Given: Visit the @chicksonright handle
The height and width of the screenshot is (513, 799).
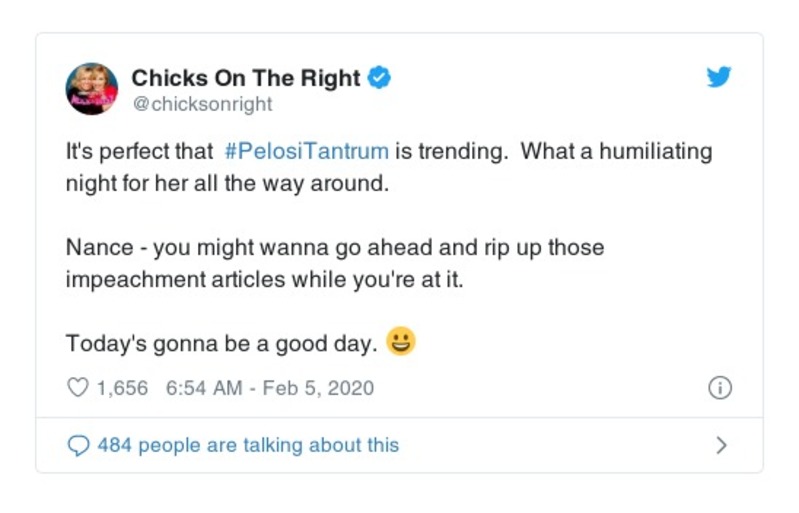Looking at the screenshot, I should click(201, 104).
